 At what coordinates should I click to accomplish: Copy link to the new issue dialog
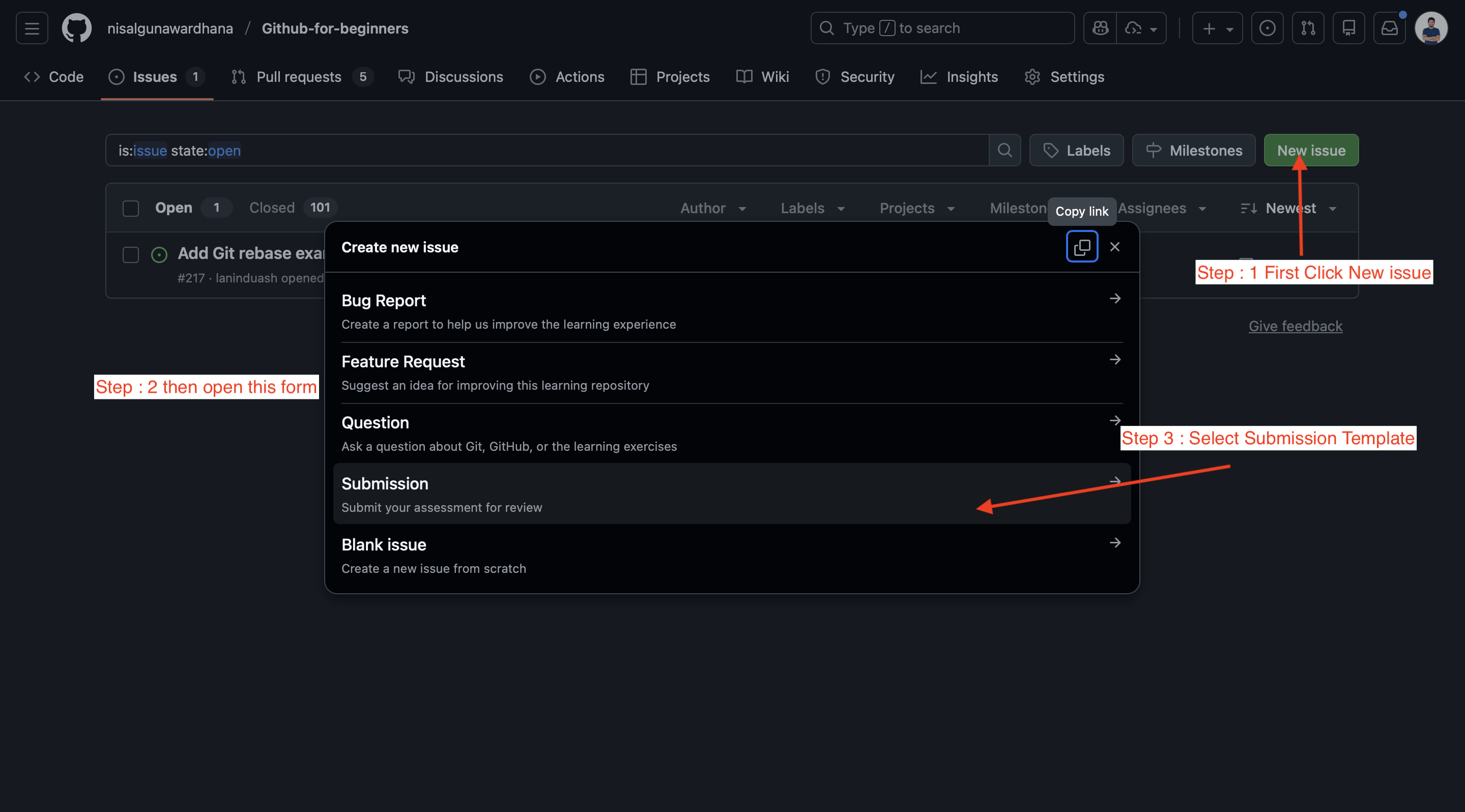[x=1082, y=247]
